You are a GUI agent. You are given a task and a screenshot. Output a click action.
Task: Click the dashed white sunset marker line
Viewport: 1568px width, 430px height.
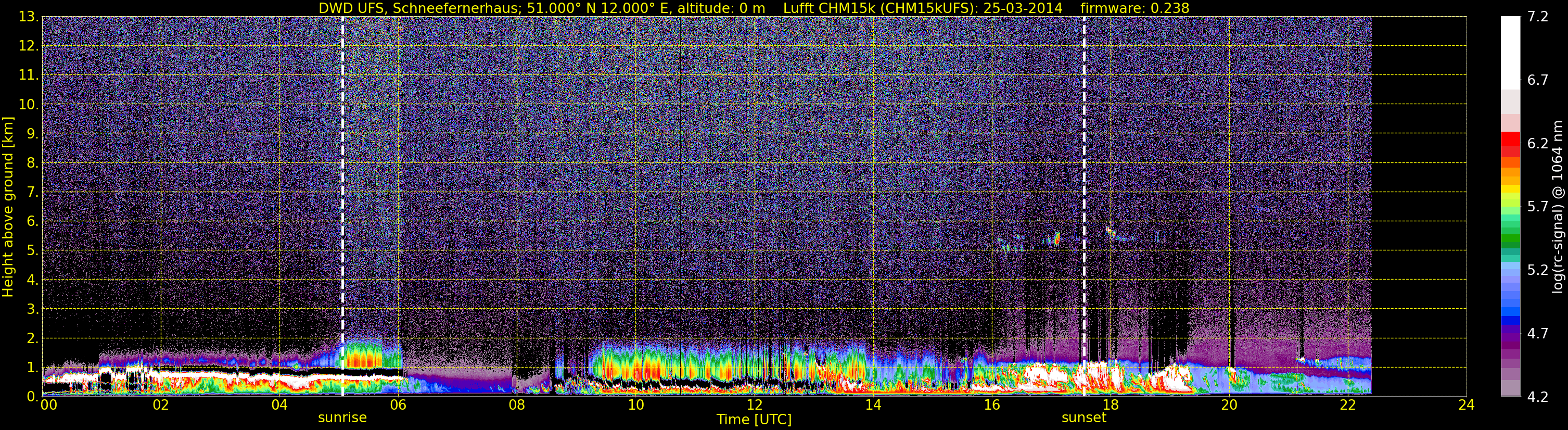[1083, 207]
